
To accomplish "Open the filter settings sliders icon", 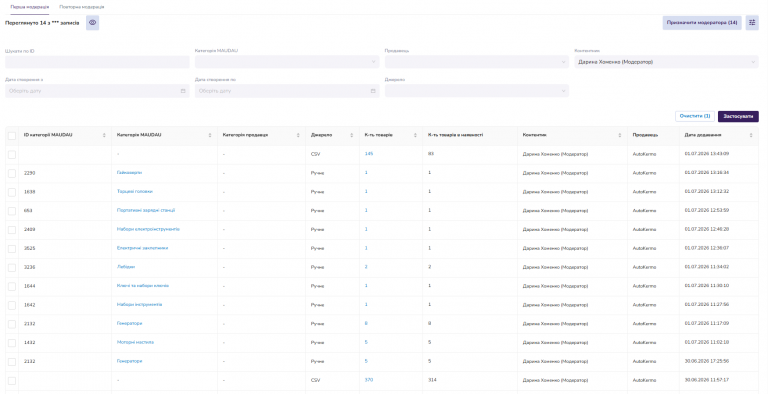I will [752, 23].
